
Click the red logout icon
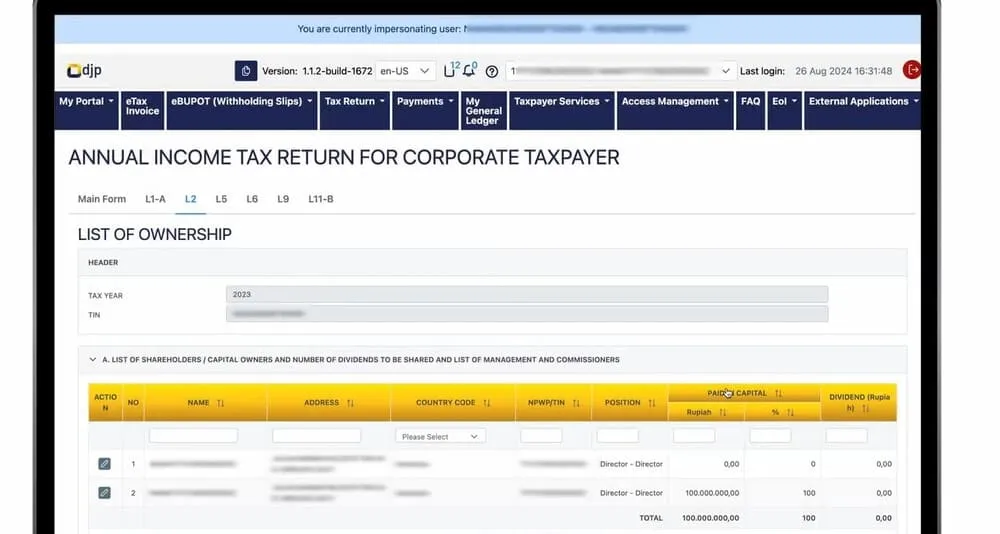(912, 70)
